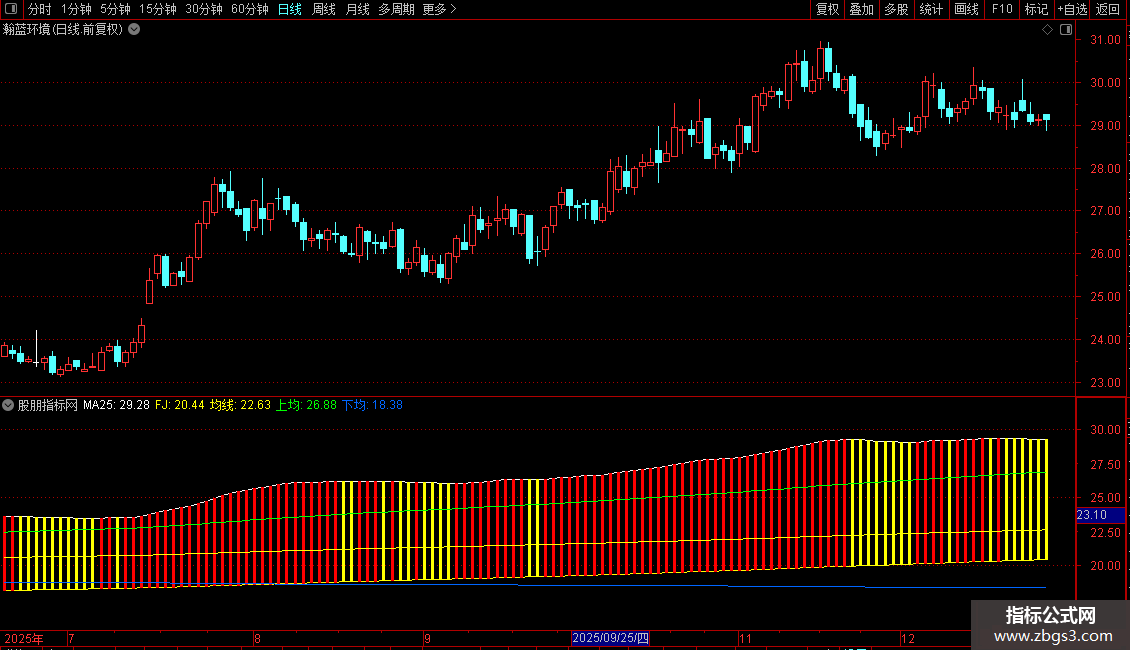Viewport: 1130px width, 650px height.
Task: Click the 23.00 price axis label
Action: pos(1105,383)
